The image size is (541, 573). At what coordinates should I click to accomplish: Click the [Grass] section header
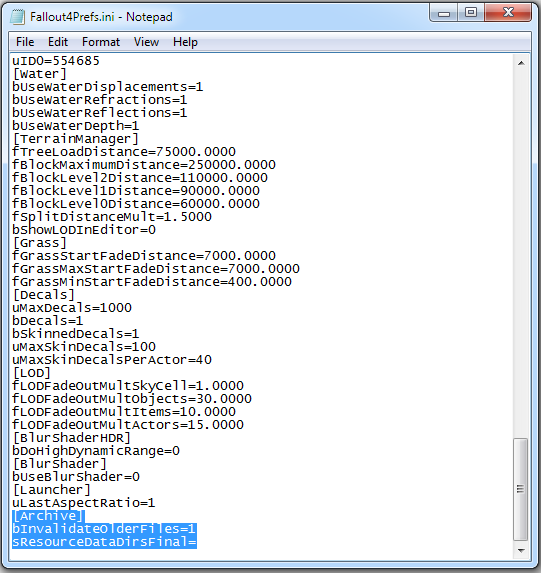(x=39, y=243)
